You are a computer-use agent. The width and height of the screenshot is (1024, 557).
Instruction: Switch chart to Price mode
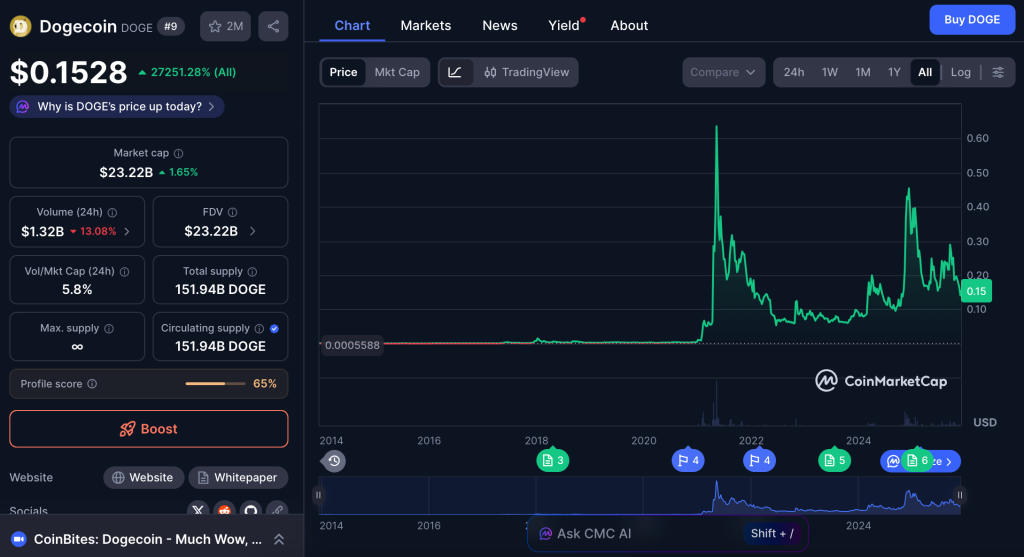tap(344, 72)
